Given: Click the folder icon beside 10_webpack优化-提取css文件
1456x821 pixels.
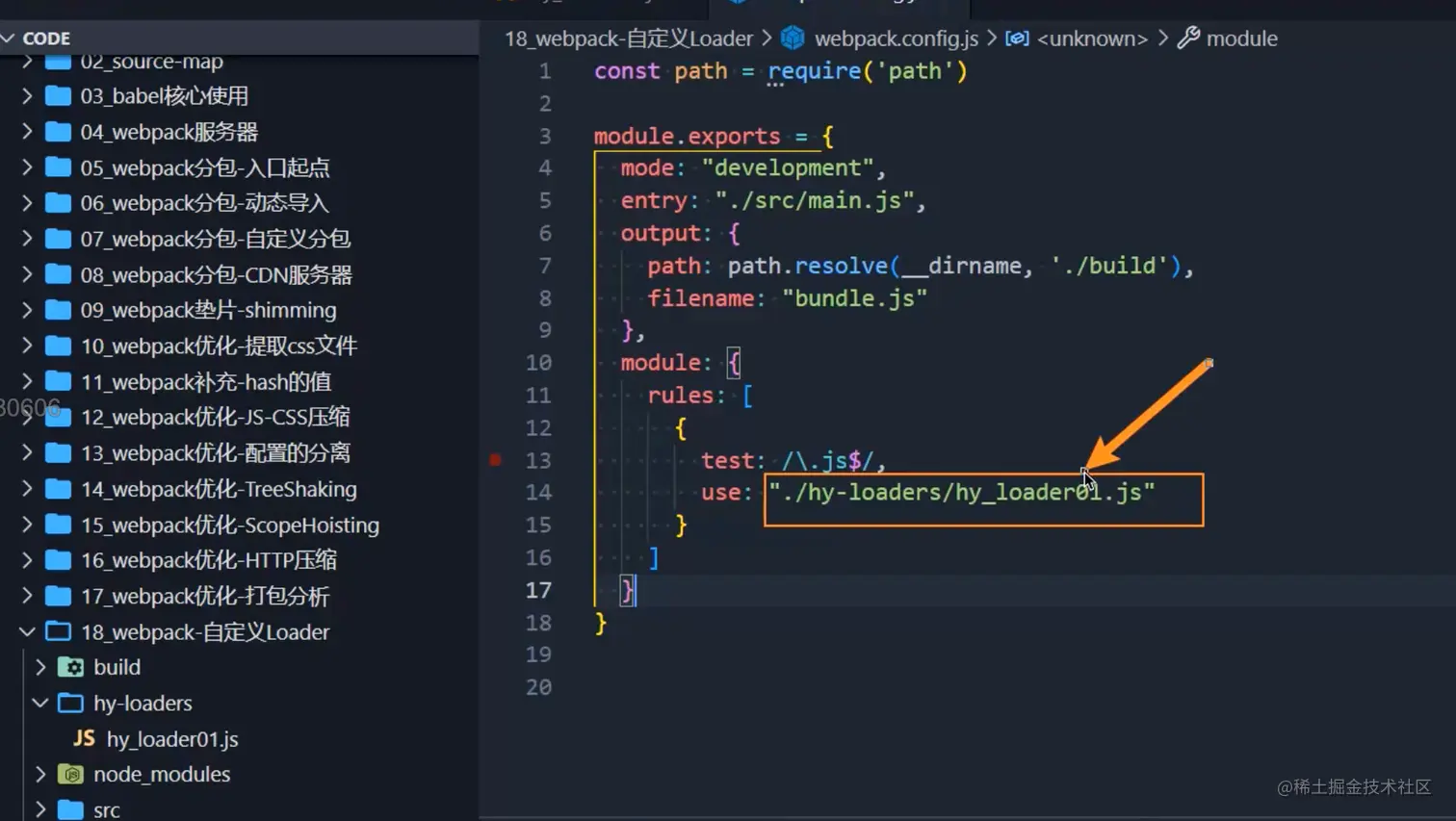Looking at the screenshot, I should (58, 346).
